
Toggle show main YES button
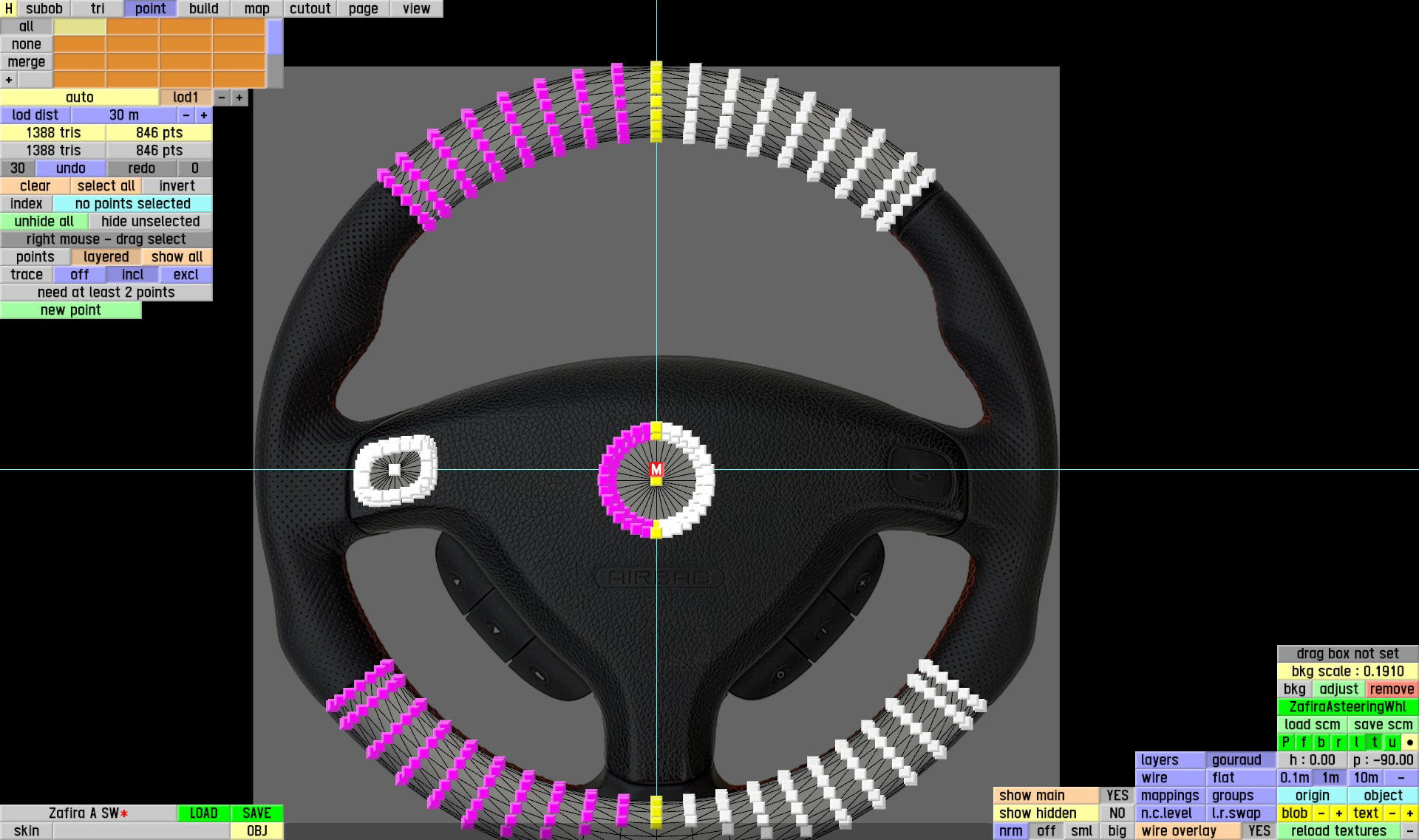(x=1117, y=796)
